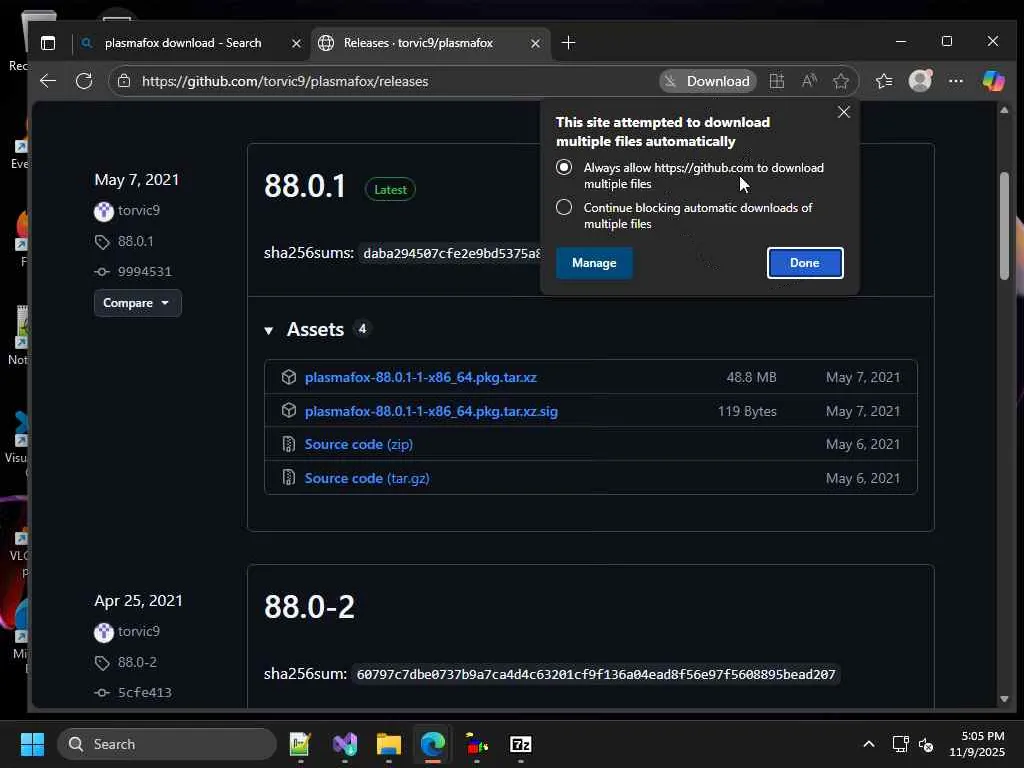This screenshot has width=1024, height=768.
Task: Show hidden system tray icons chevron
Action: click(x=869, y=744)
